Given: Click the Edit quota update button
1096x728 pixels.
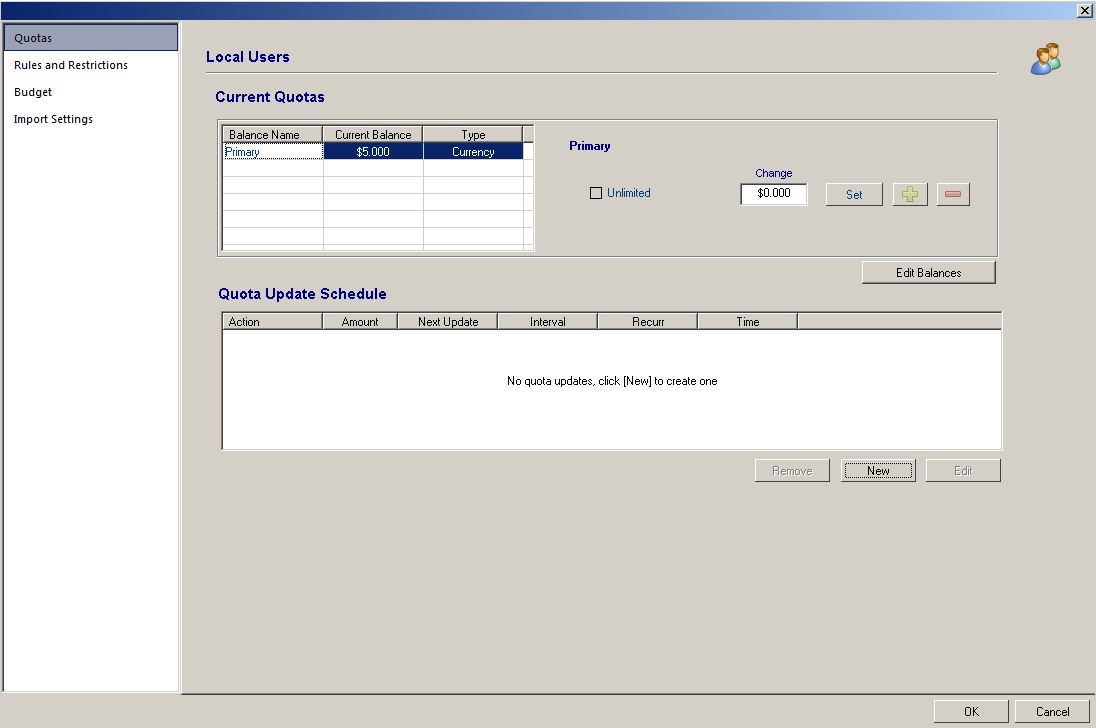Looking at the screenshot, I should coord(963,471).
